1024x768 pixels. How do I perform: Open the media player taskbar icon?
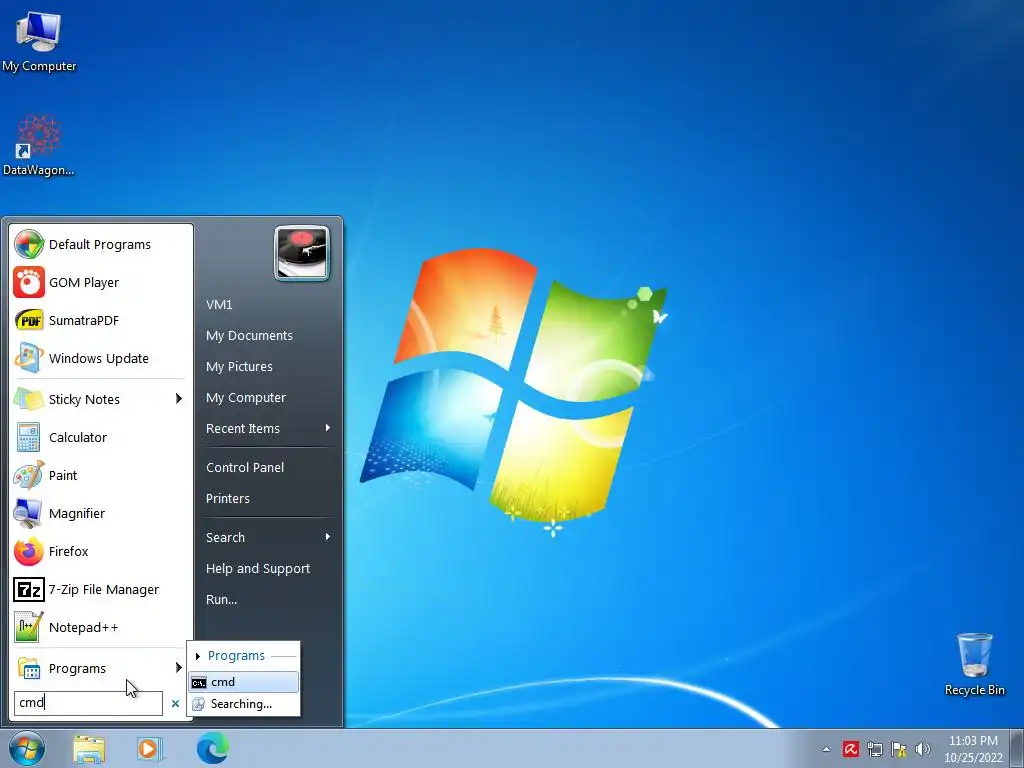tap(150, 748)
